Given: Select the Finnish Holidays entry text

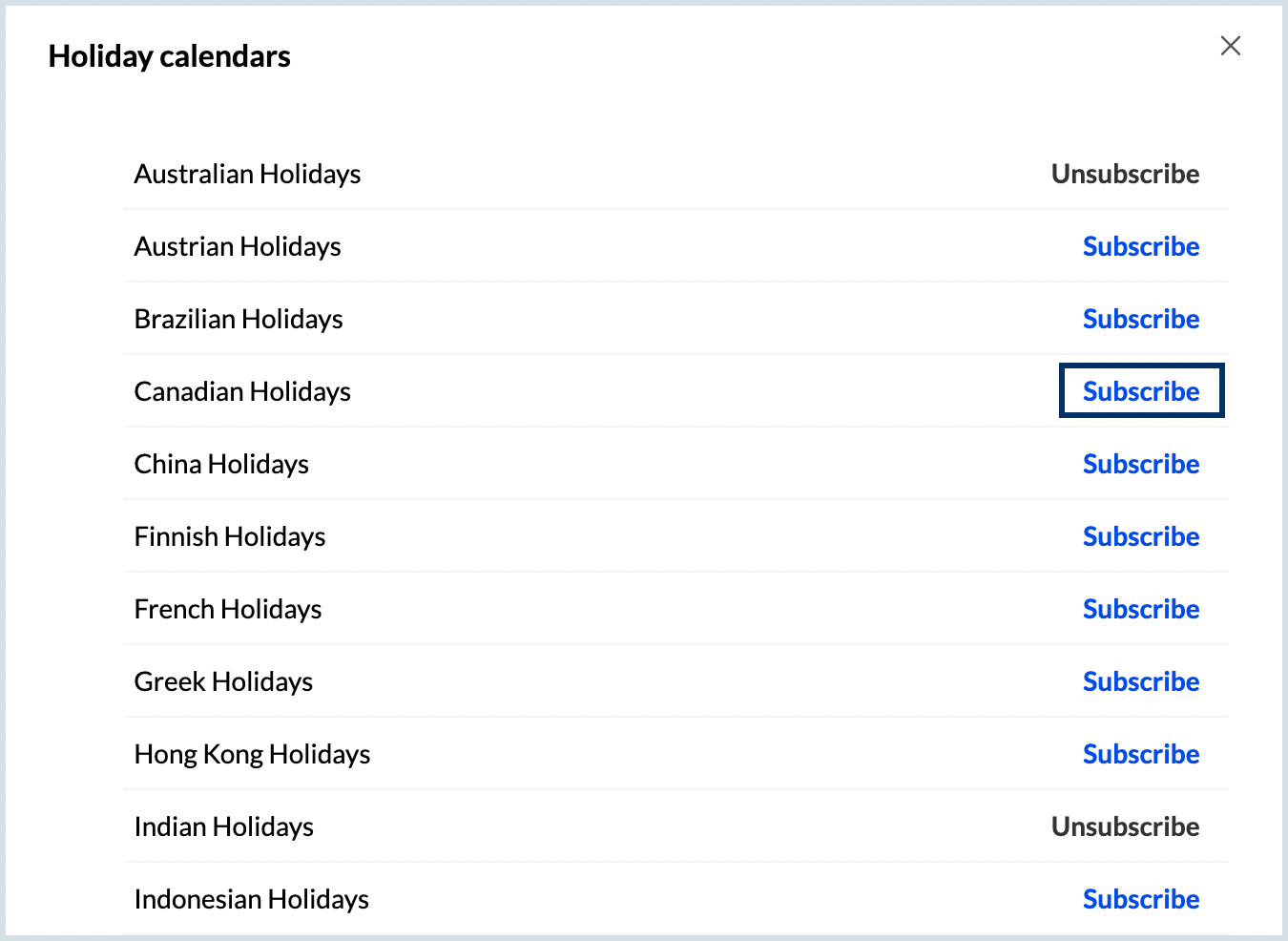Looking at the screenshot, I should [x=229, y=536].
